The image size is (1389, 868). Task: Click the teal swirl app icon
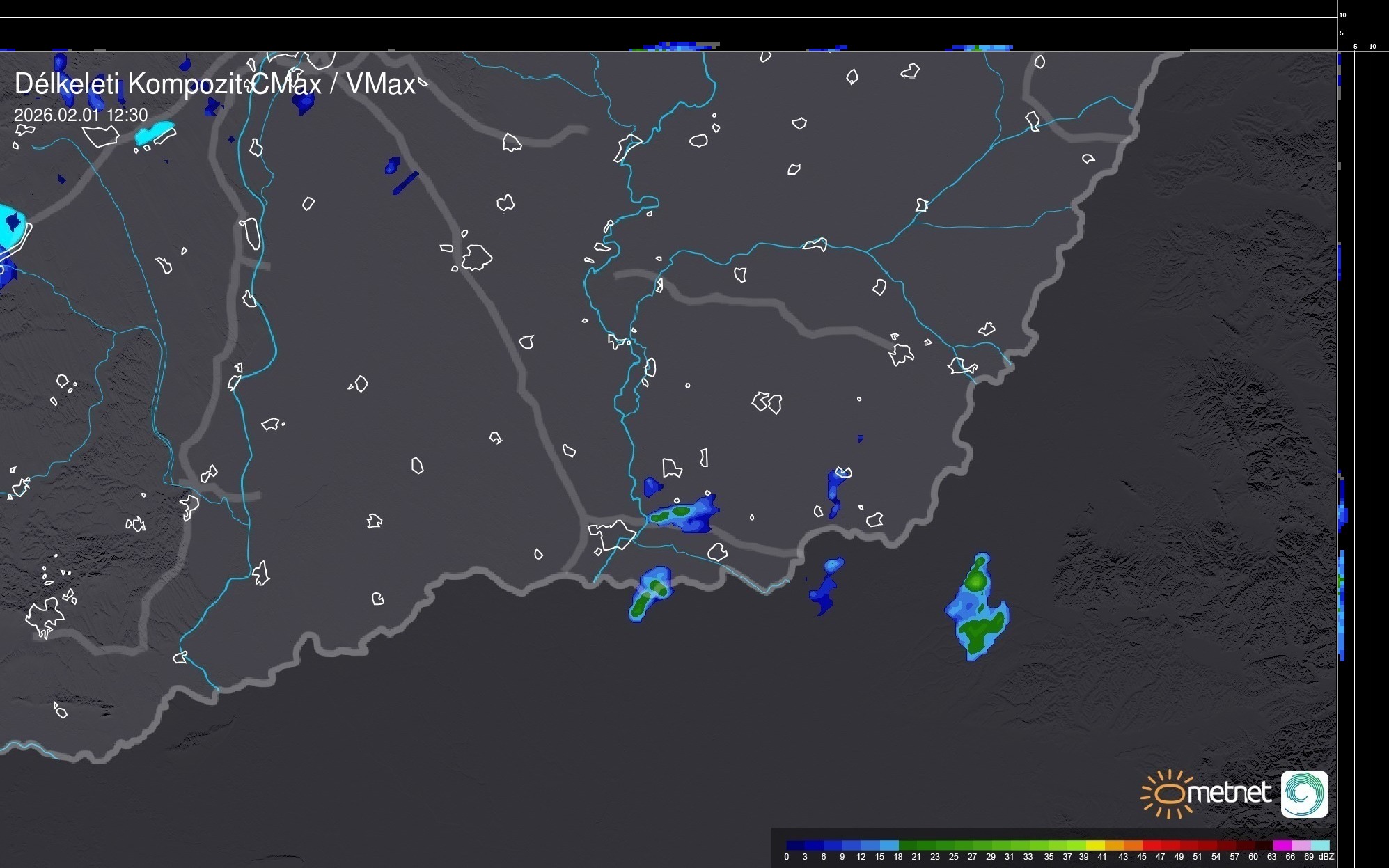(1304, 794)
